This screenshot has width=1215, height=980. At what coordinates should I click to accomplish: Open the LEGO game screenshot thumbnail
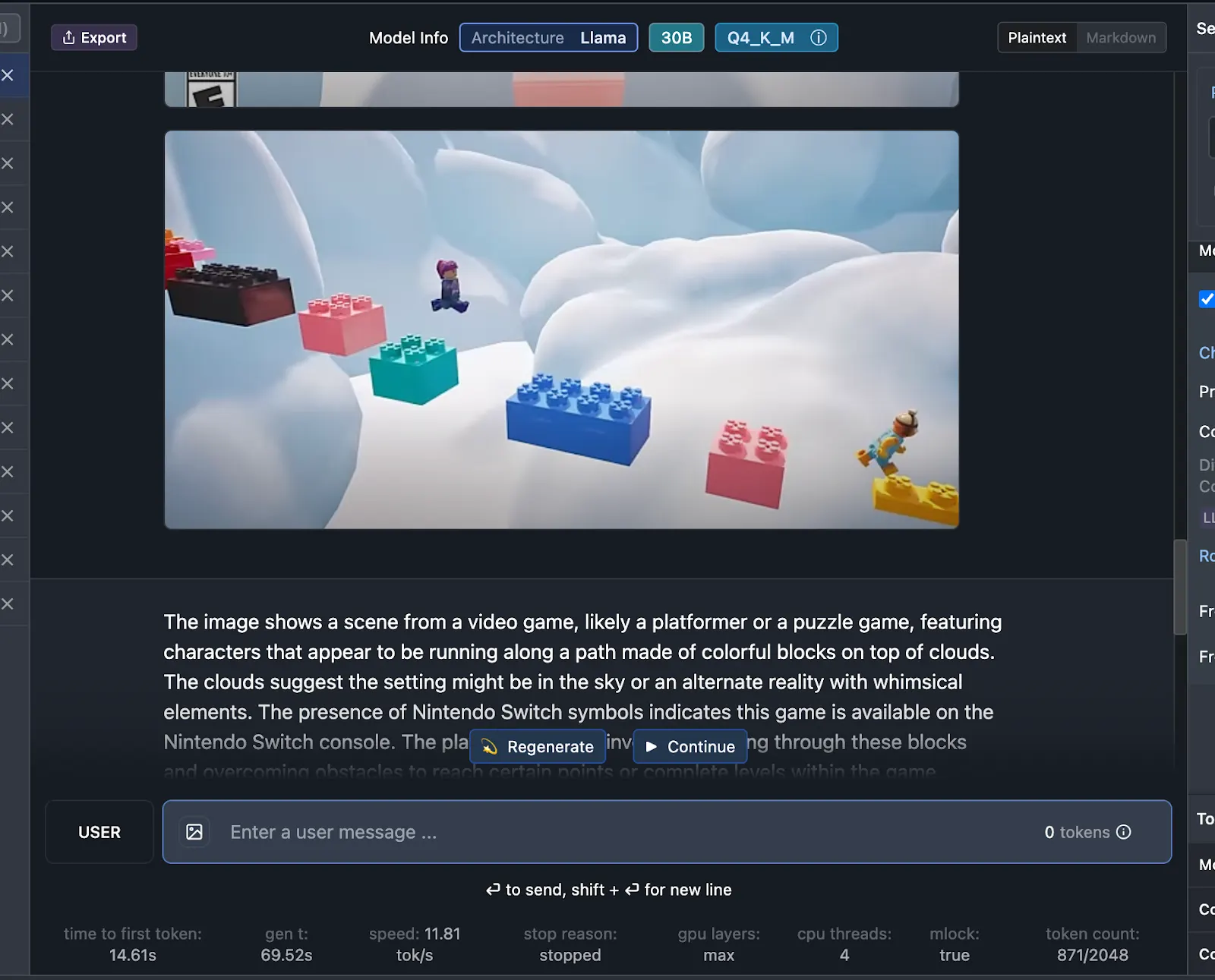pos(561,329)
